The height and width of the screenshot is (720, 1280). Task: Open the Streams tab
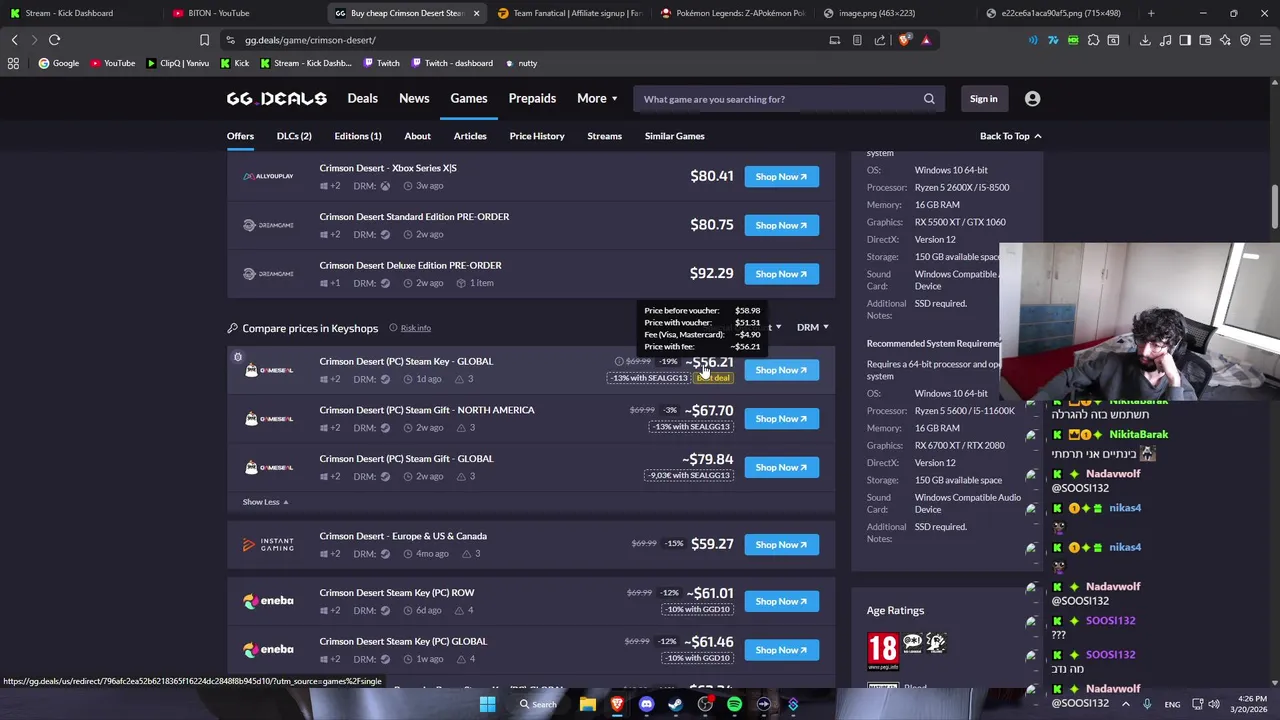tap(604, 136)
